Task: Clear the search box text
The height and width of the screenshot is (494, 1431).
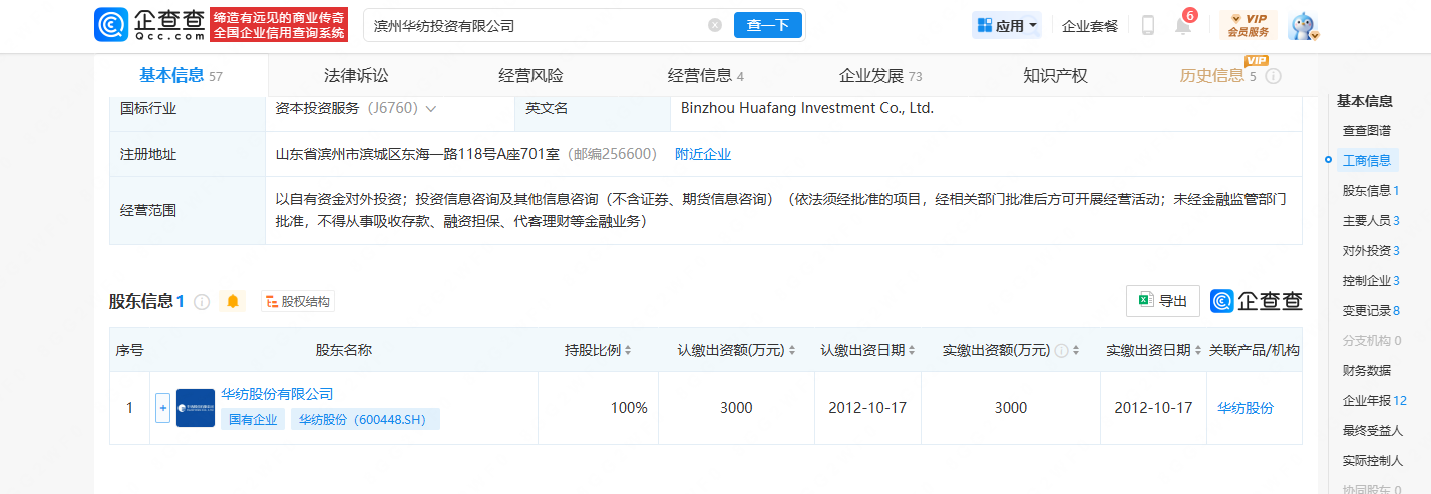Action: click(x=714, y=25)
